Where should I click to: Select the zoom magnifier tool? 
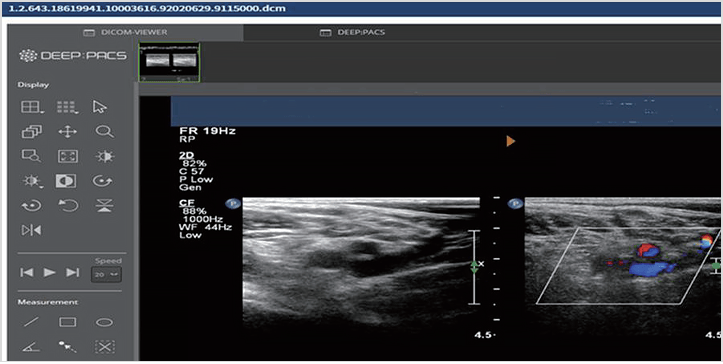pyautogui.click(x=104, y=132)
